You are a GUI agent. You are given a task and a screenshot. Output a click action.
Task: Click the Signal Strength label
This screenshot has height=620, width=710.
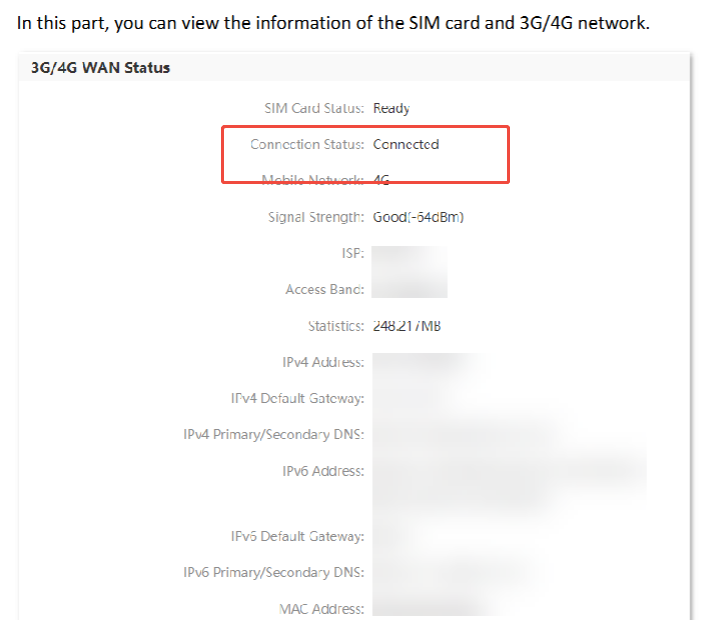tap(315, 216)
